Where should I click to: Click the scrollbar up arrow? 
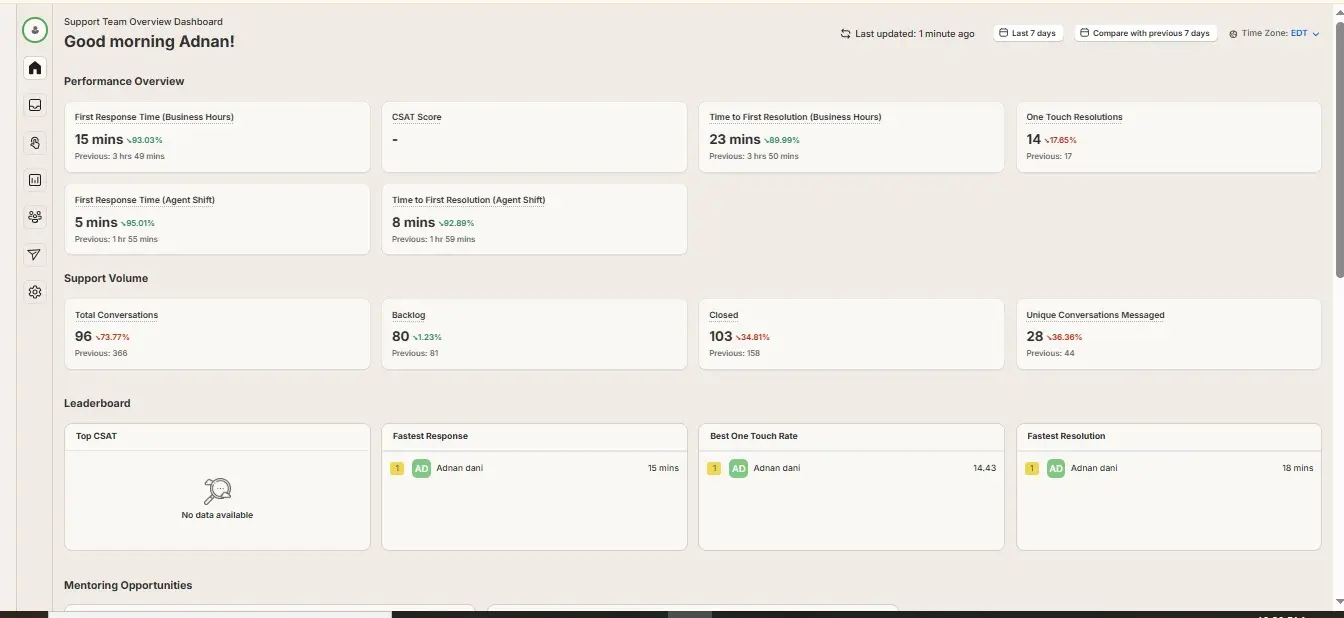pos(1339,12)
